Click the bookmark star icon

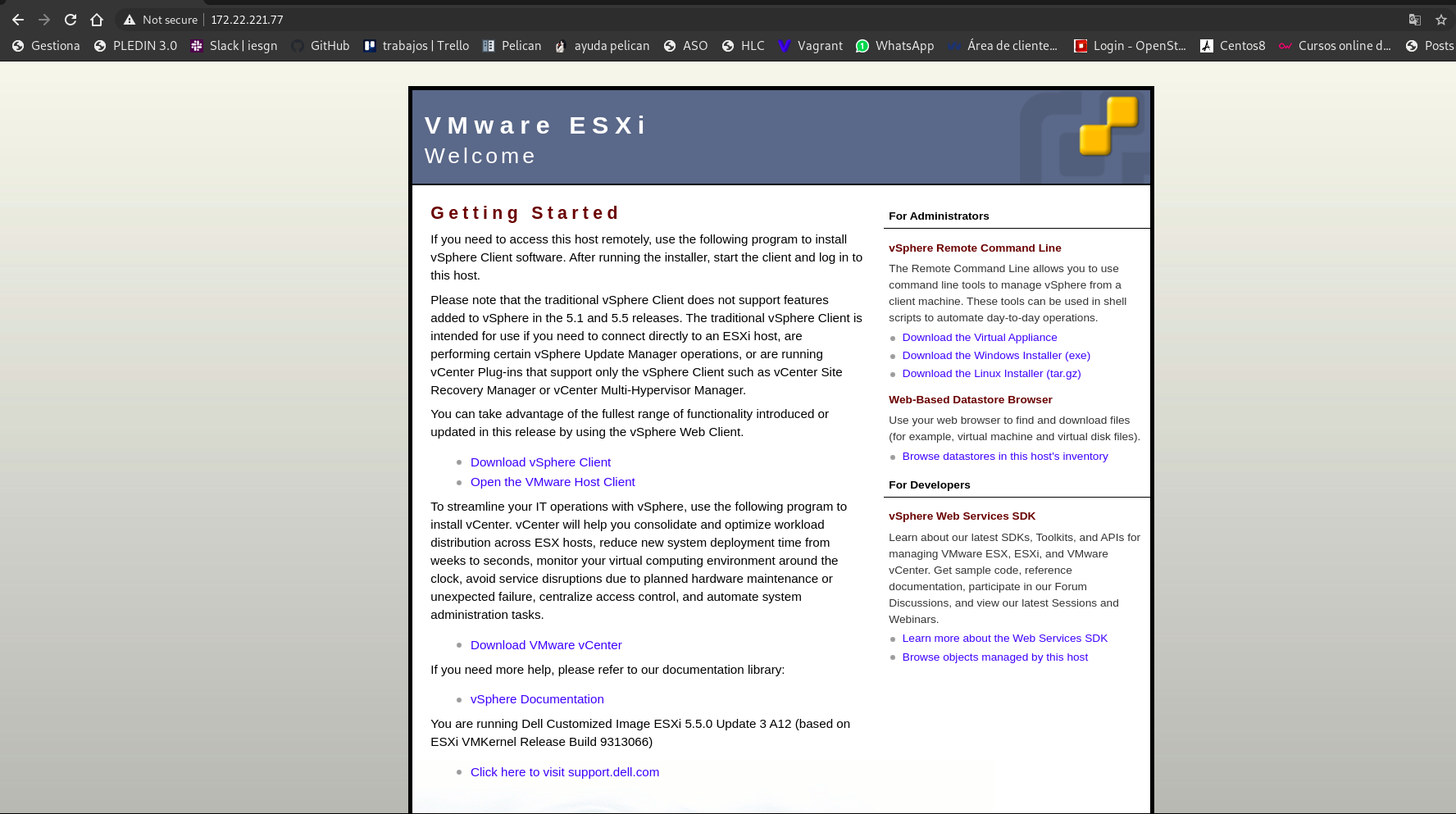point(1440,19)
